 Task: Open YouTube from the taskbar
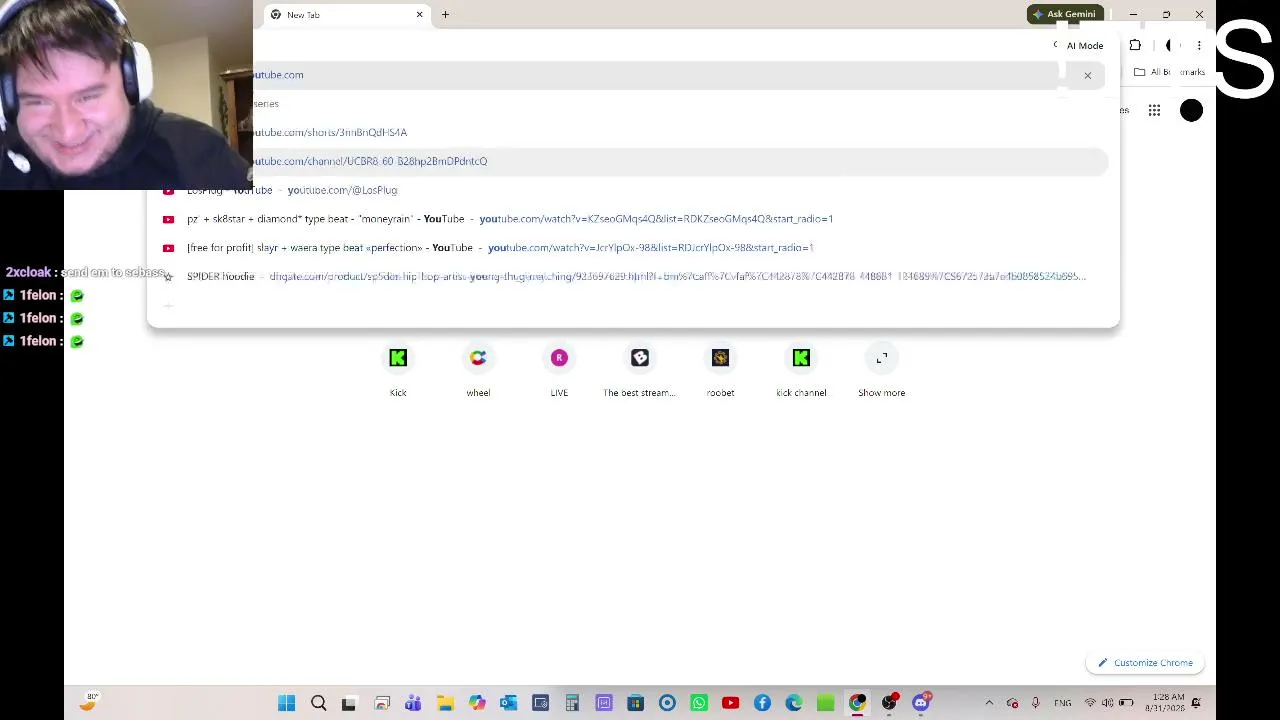pyautogui.click(x=731, y=703)
